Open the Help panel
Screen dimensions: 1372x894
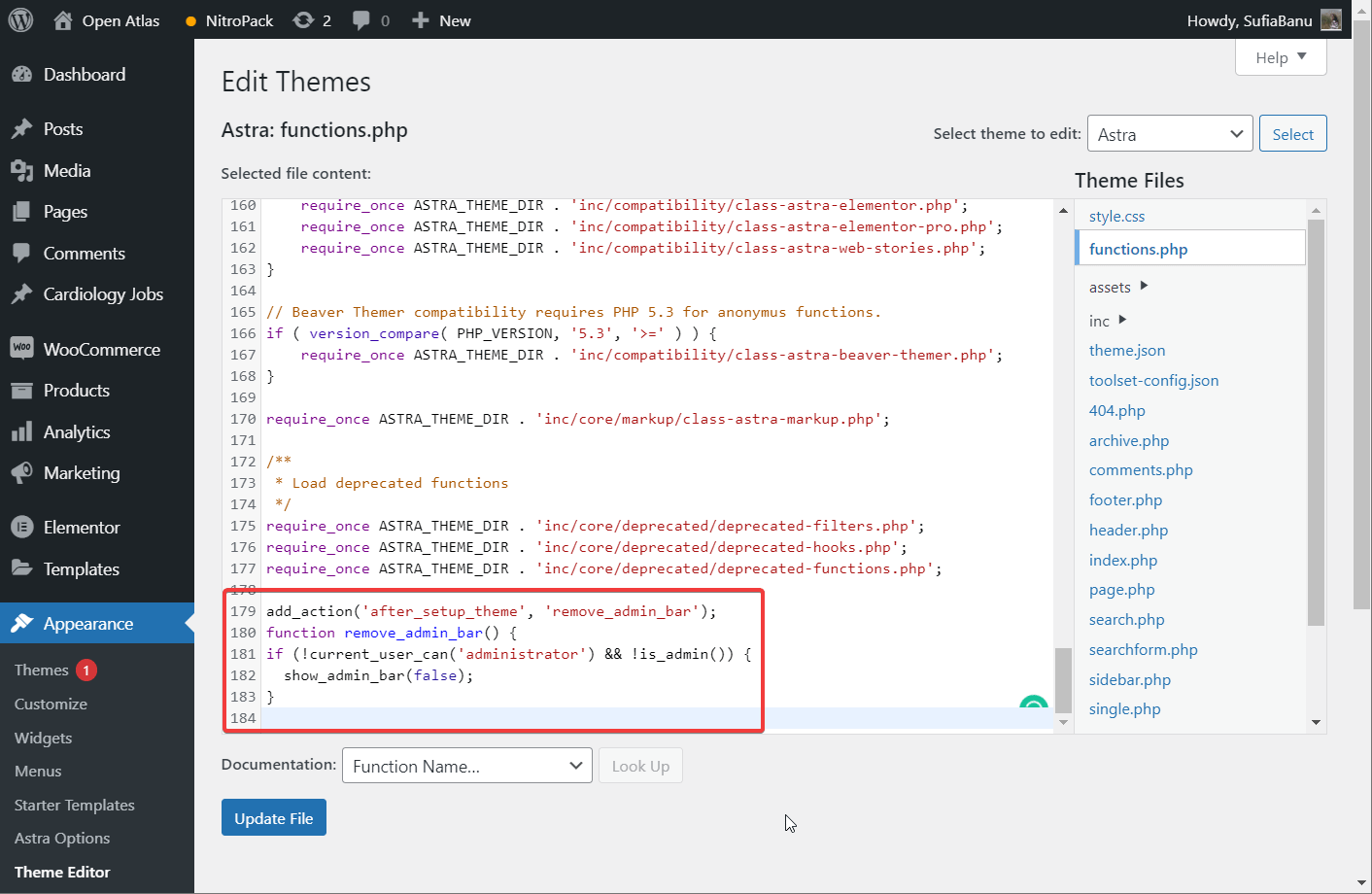(x=1280, y=56)
